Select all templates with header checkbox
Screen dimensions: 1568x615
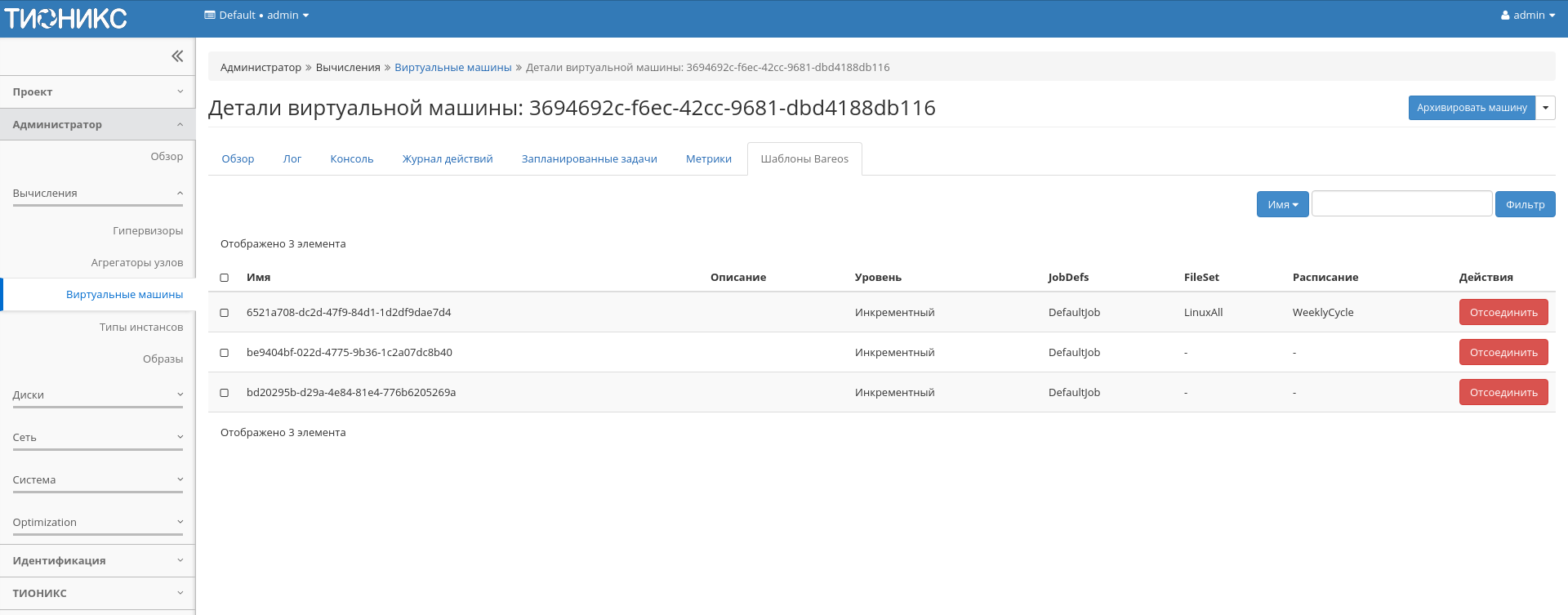225,278
